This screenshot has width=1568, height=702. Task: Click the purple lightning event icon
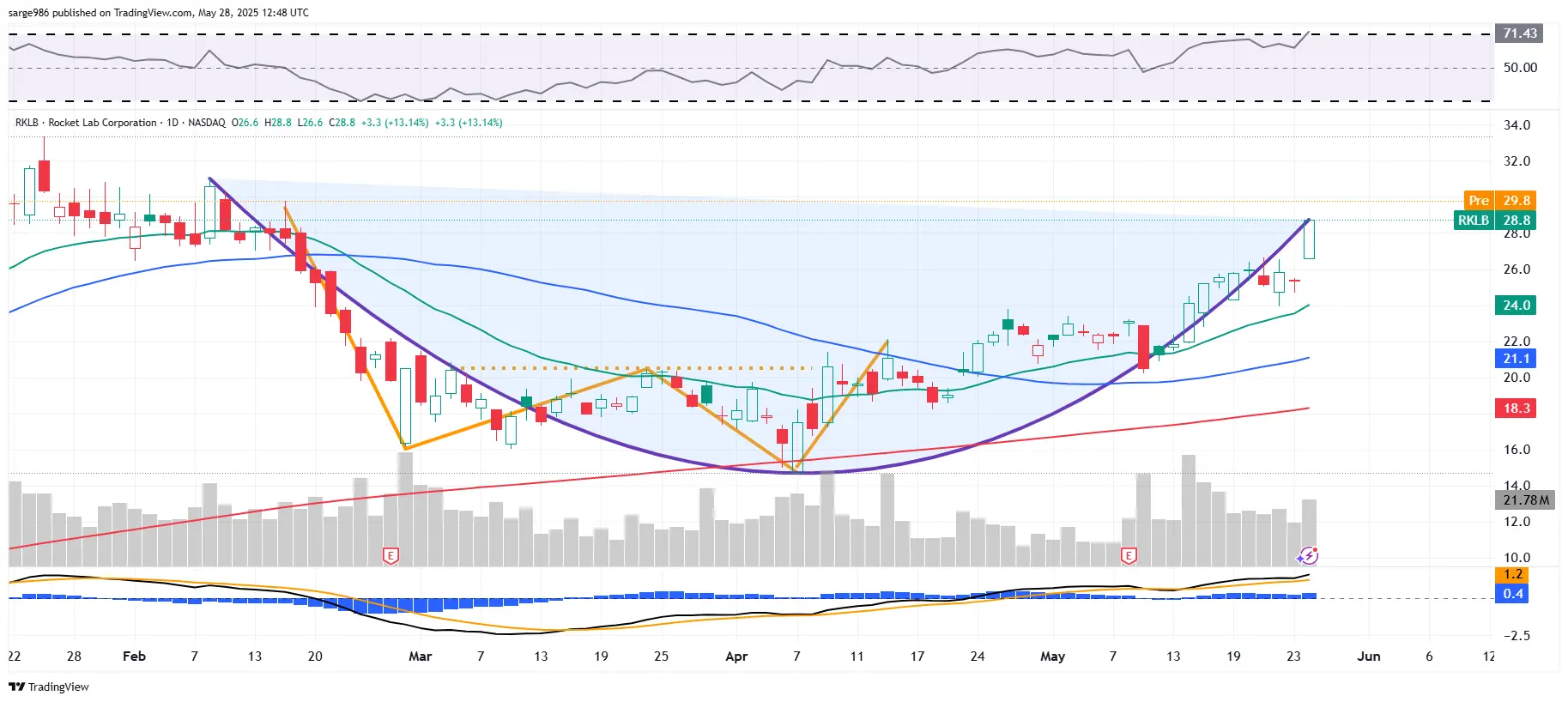point(1308,556)
